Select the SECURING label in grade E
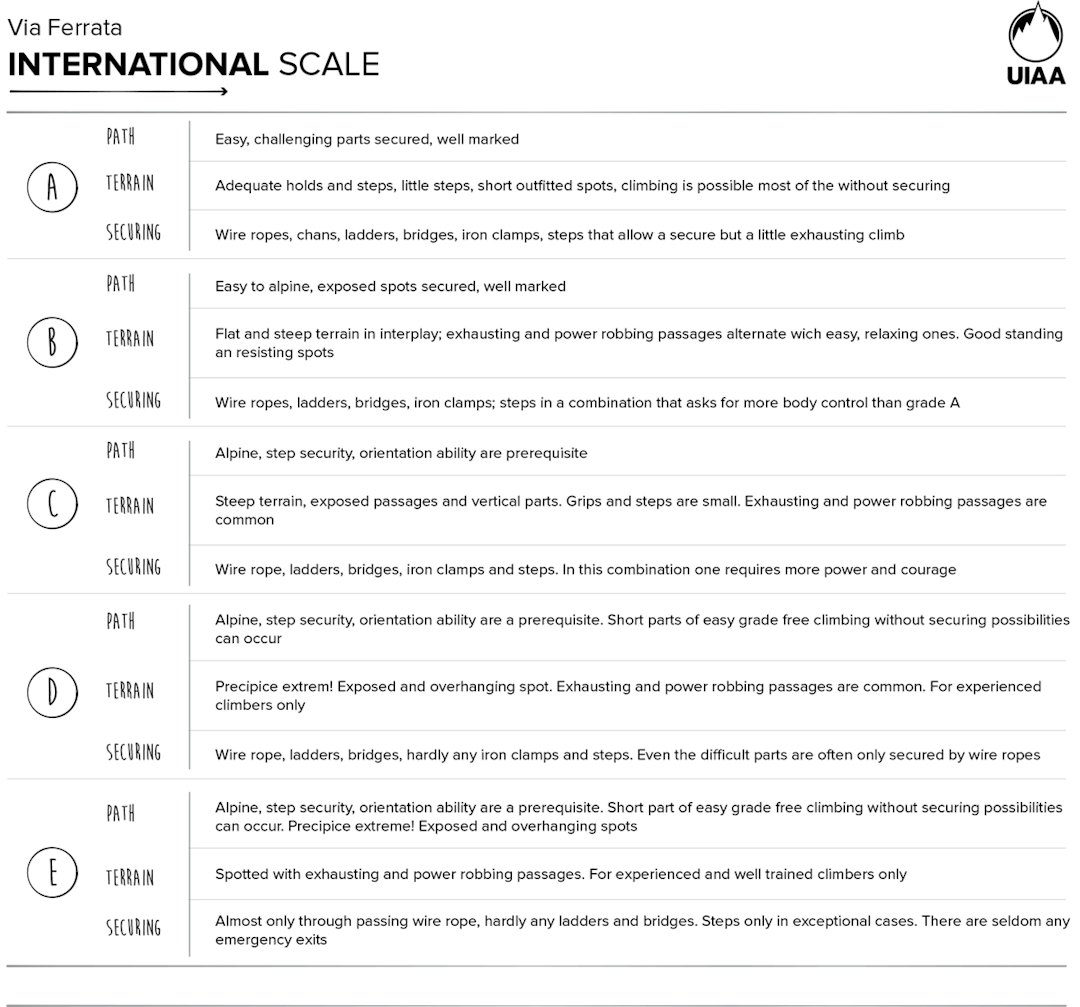Image resolution: width=1080 pixels, height=1007 pixels. click(x=133, y=928)
